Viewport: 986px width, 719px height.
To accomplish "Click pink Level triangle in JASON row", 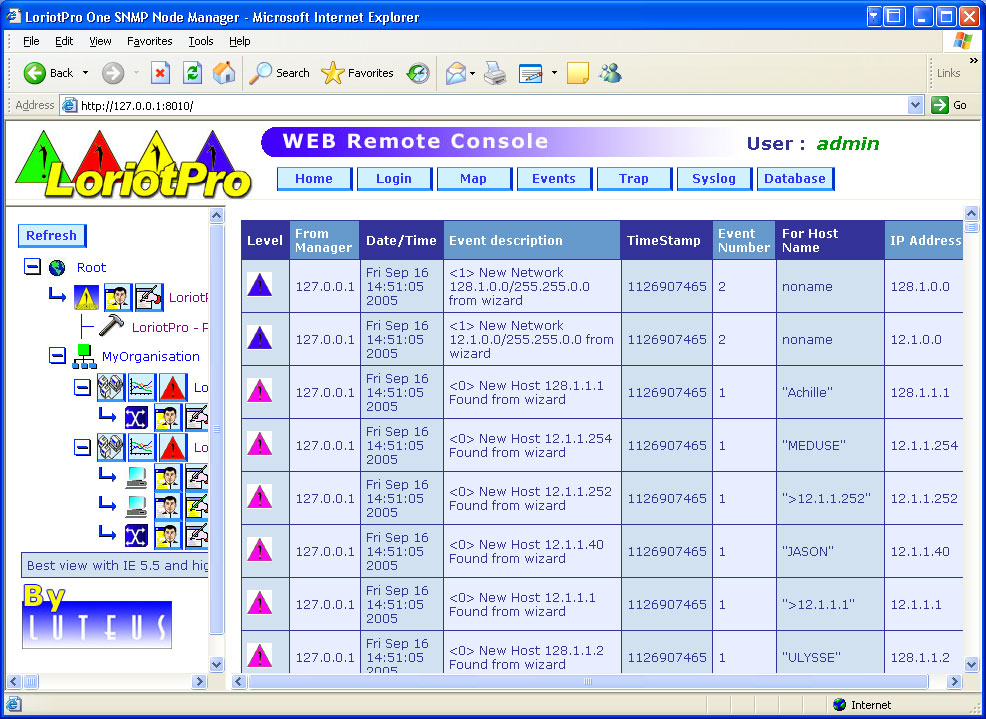I will click(x=260, y=550).
